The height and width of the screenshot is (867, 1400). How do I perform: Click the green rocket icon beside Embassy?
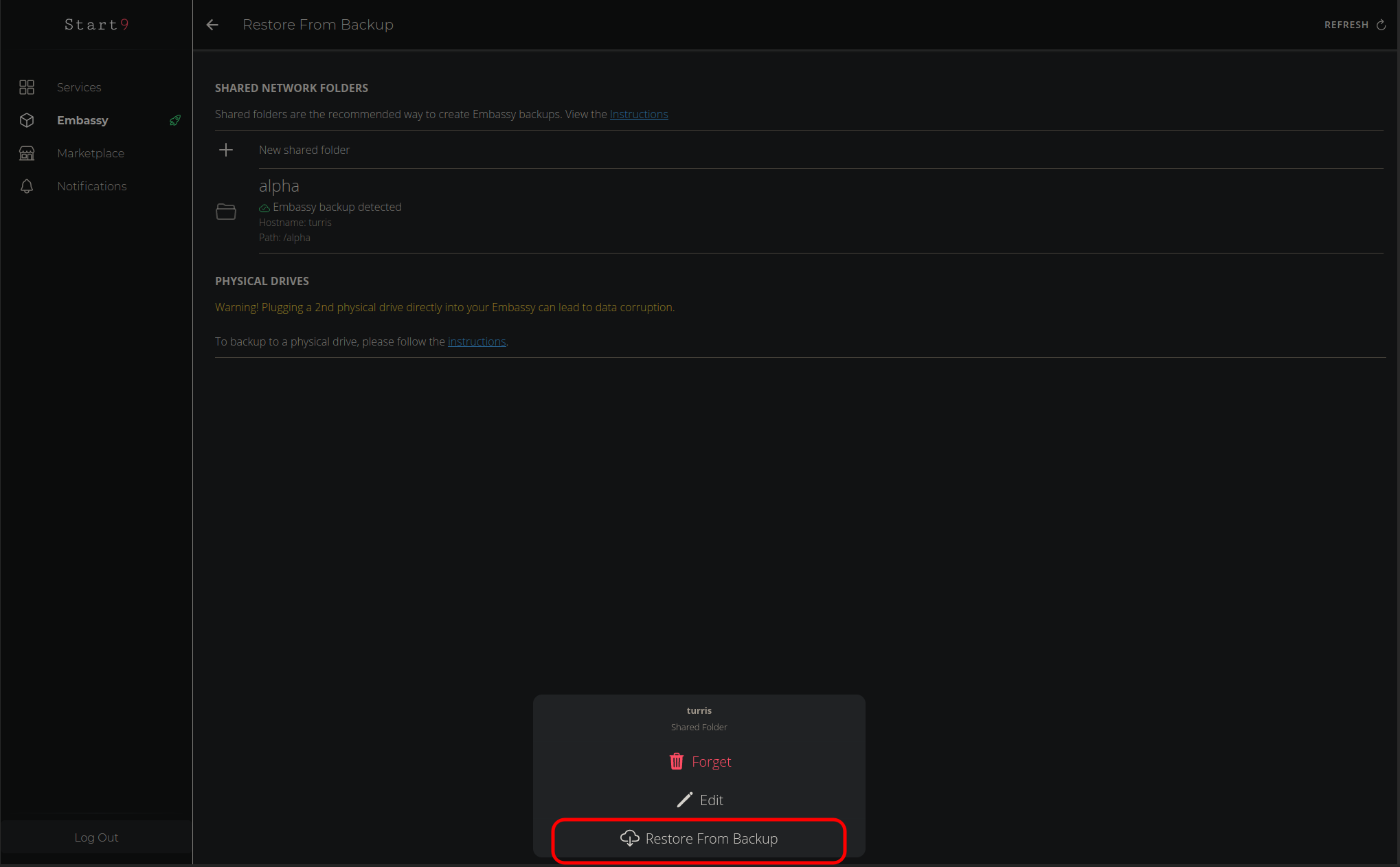175,120
